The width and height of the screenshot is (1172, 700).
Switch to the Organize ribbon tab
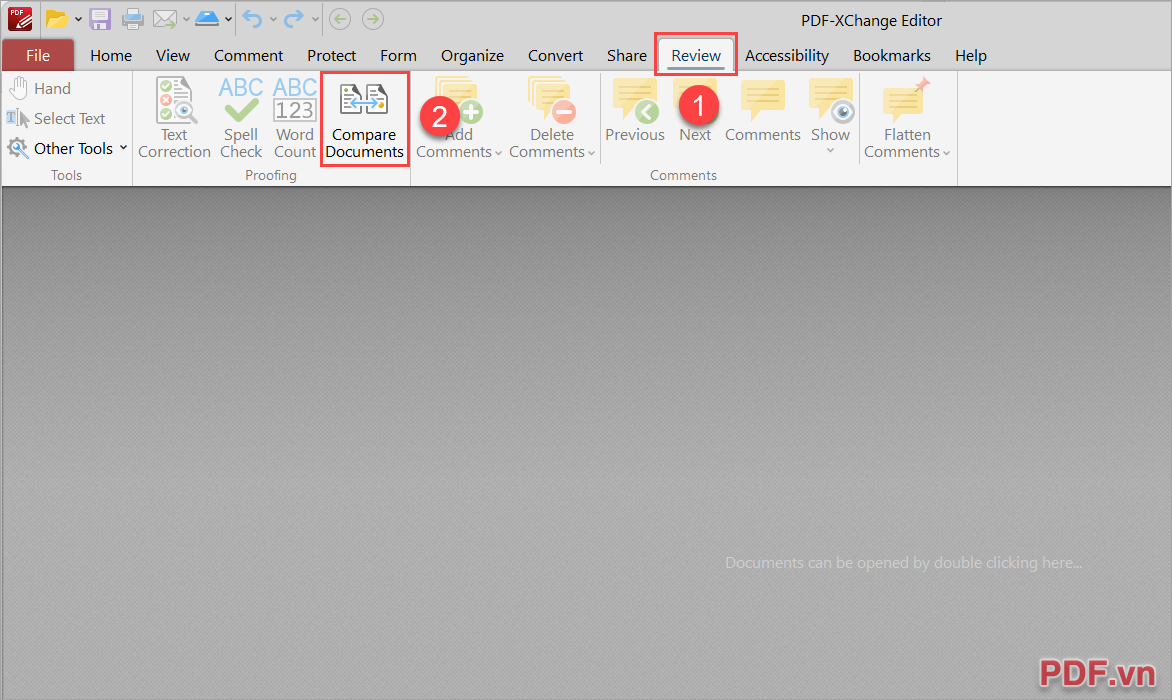[x=472, y=55]
